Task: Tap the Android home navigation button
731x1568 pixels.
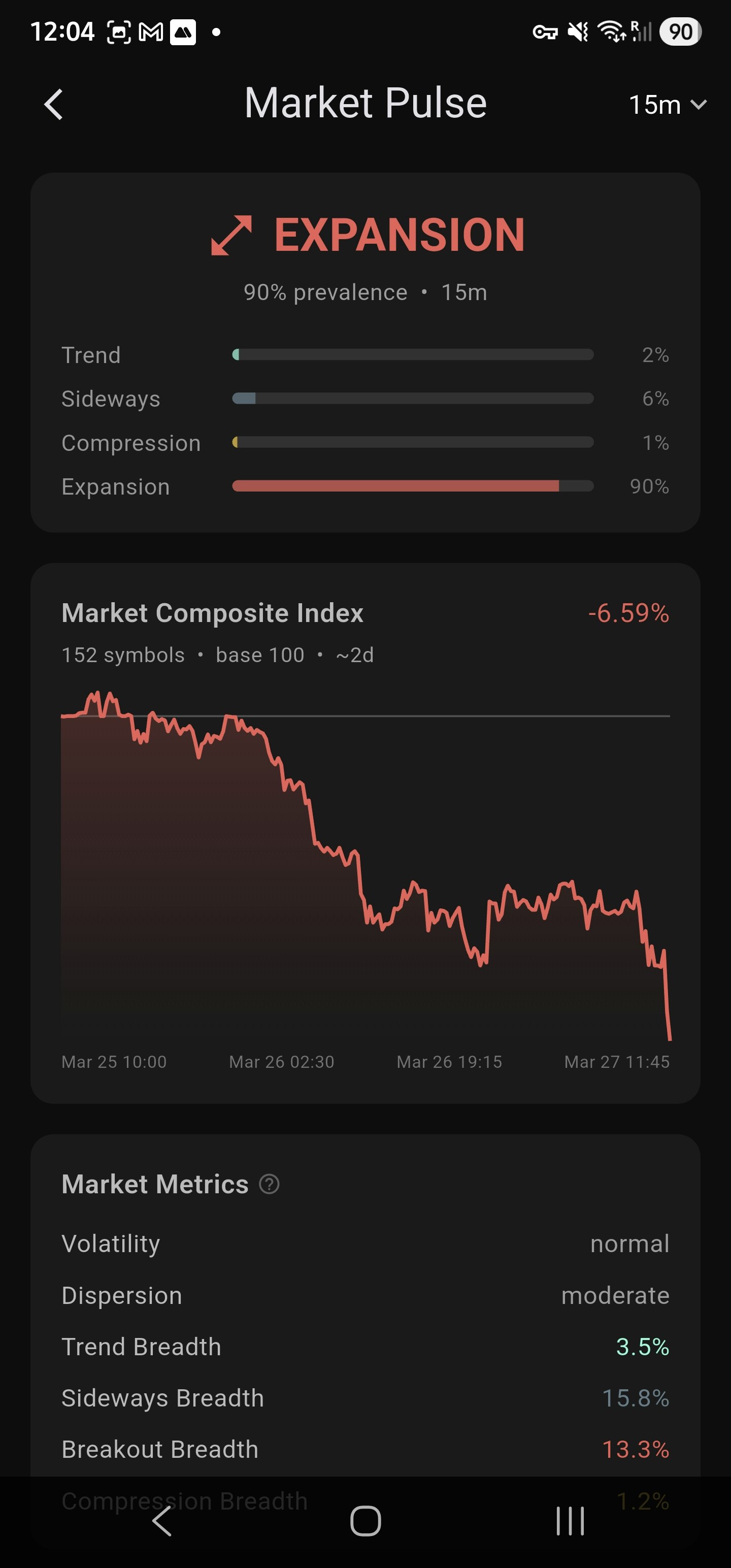Action: click(365, 1521)
